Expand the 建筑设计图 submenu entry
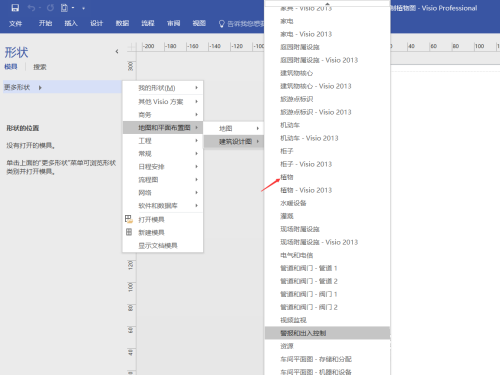The image size is (500, 375). pyautogui.click(x=234, y=141)
